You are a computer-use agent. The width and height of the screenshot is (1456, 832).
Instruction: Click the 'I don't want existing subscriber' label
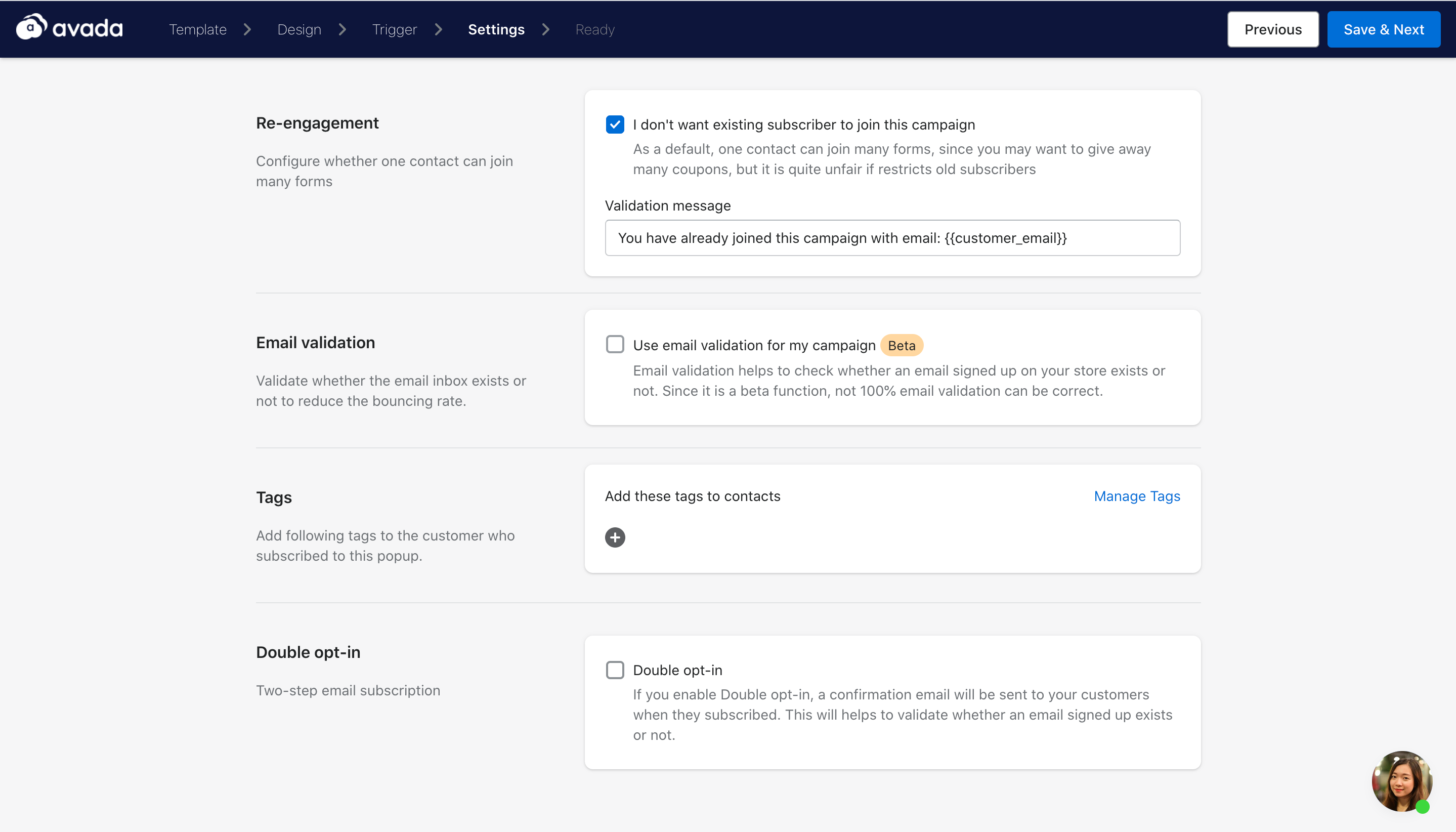[804, 124]
